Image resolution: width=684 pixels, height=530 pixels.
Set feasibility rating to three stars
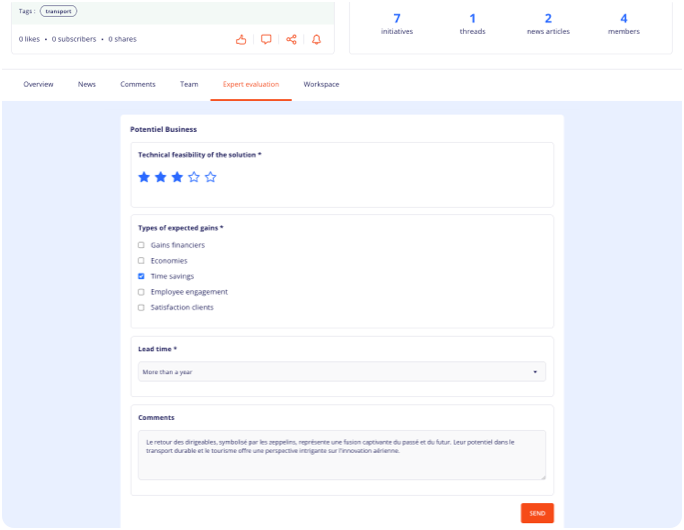[177, 177]
